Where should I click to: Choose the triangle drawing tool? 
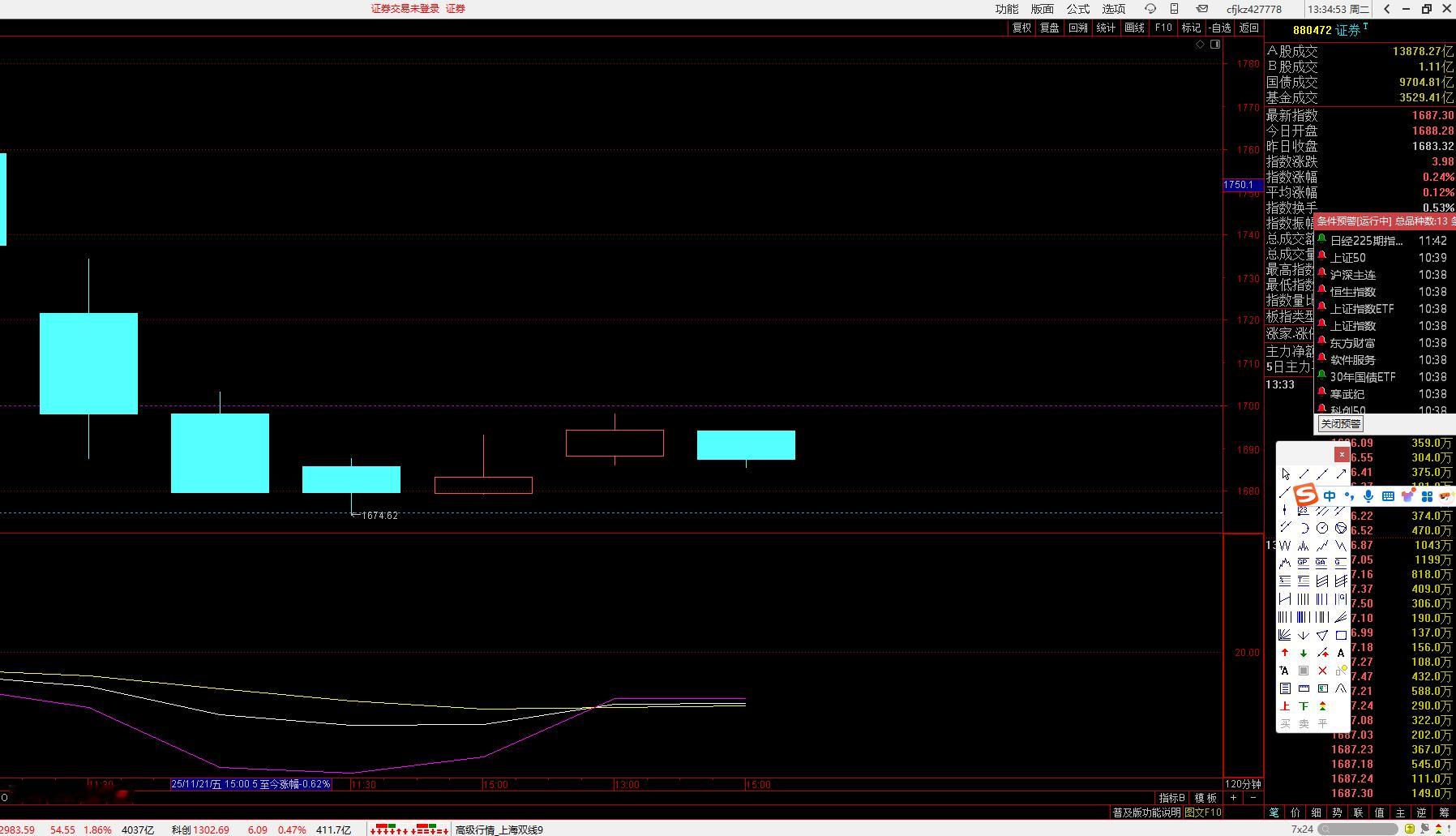coord(1322,635)
